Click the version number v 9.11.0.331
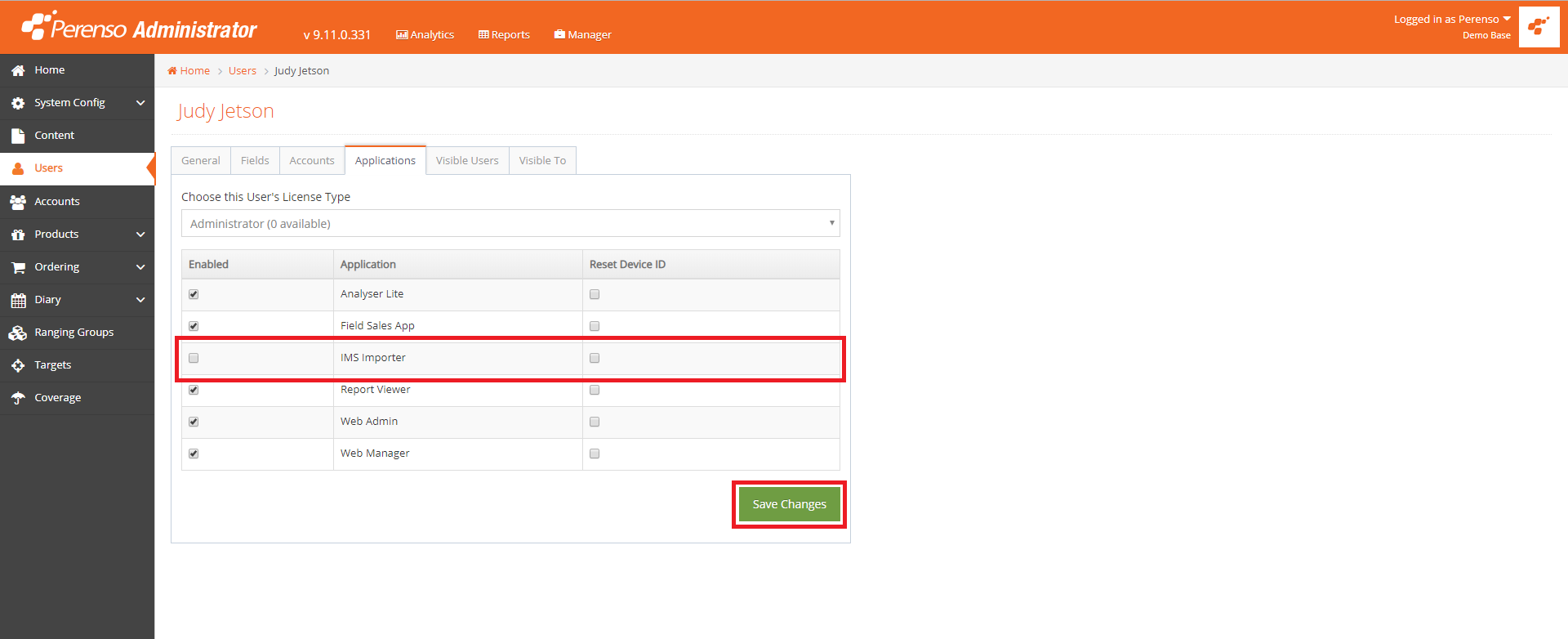This screenshot has width=1568, height=639. coord(337,35)
